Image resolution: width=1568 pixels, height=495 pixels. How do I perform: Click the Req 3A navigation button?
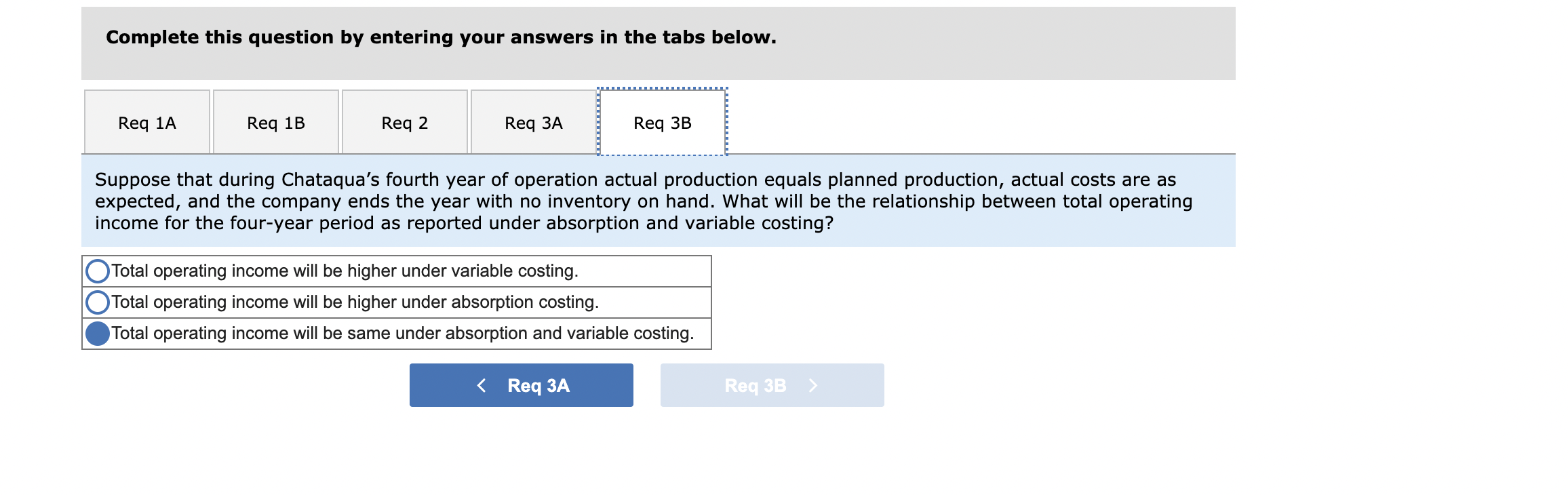[521, 384]
